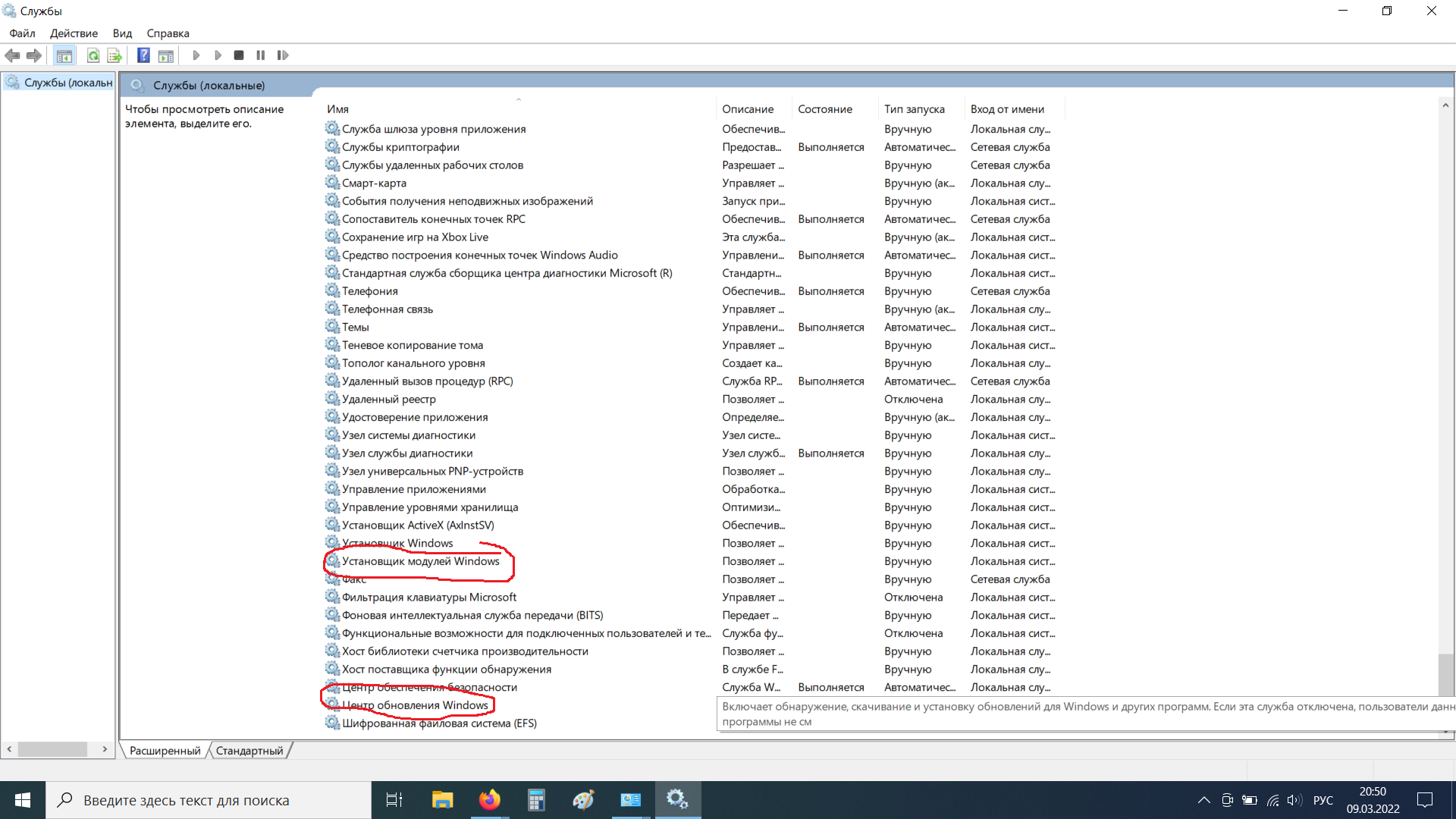Click gear icon of Тополог канального уровня
This screenshot has height=819, width=1456.
(x=332, y=362)
